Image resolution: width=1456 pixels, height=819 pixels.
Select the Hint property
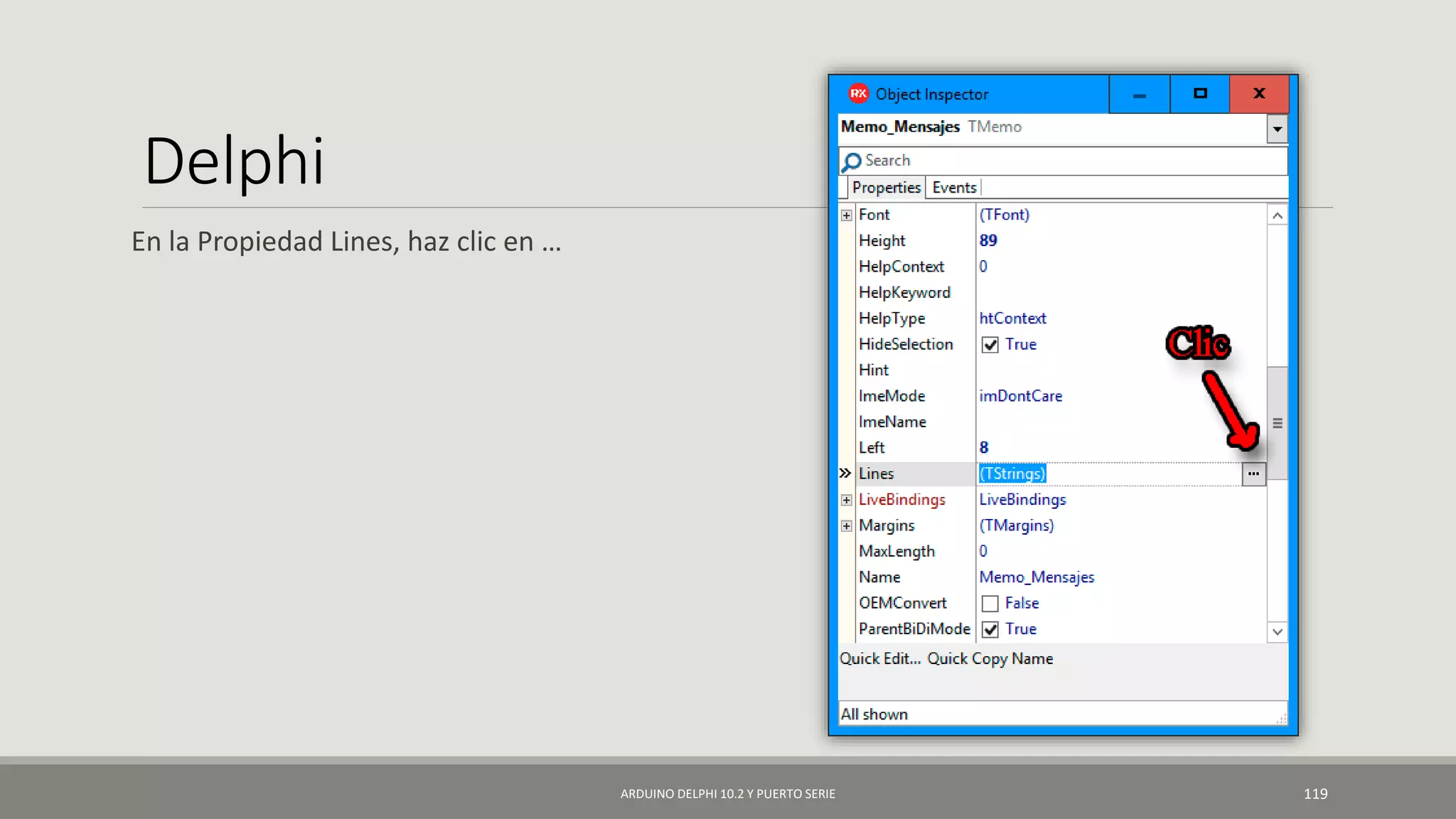(x=873, y=370)
